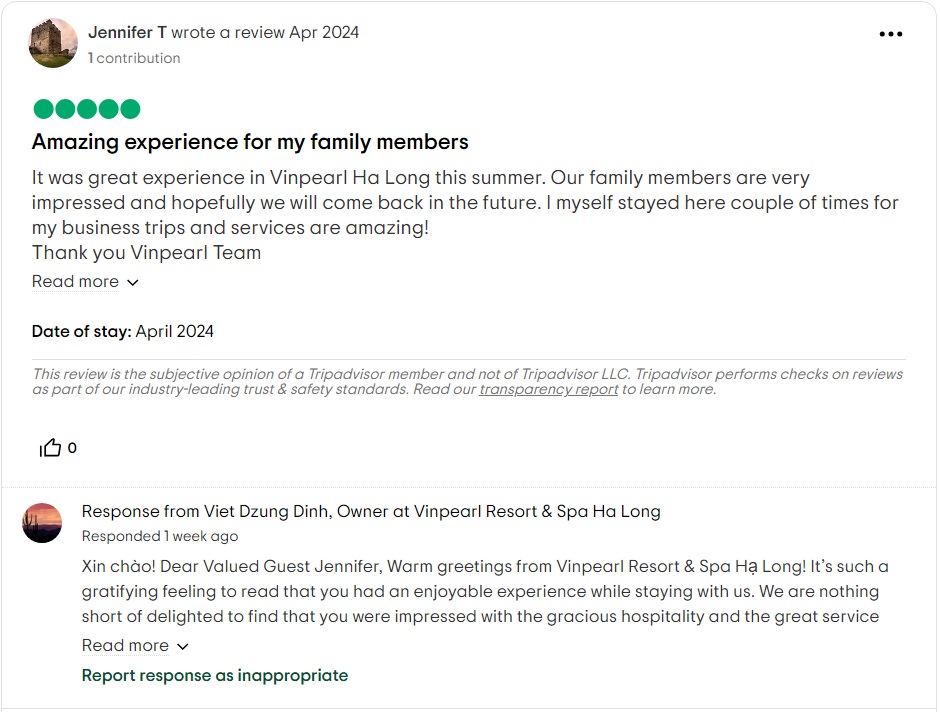Image resolution: width=940 pixels, height=712 pixels.
Task: Click the 'Responded 1 week ago' timestamp
Action: tap(159, 536)
